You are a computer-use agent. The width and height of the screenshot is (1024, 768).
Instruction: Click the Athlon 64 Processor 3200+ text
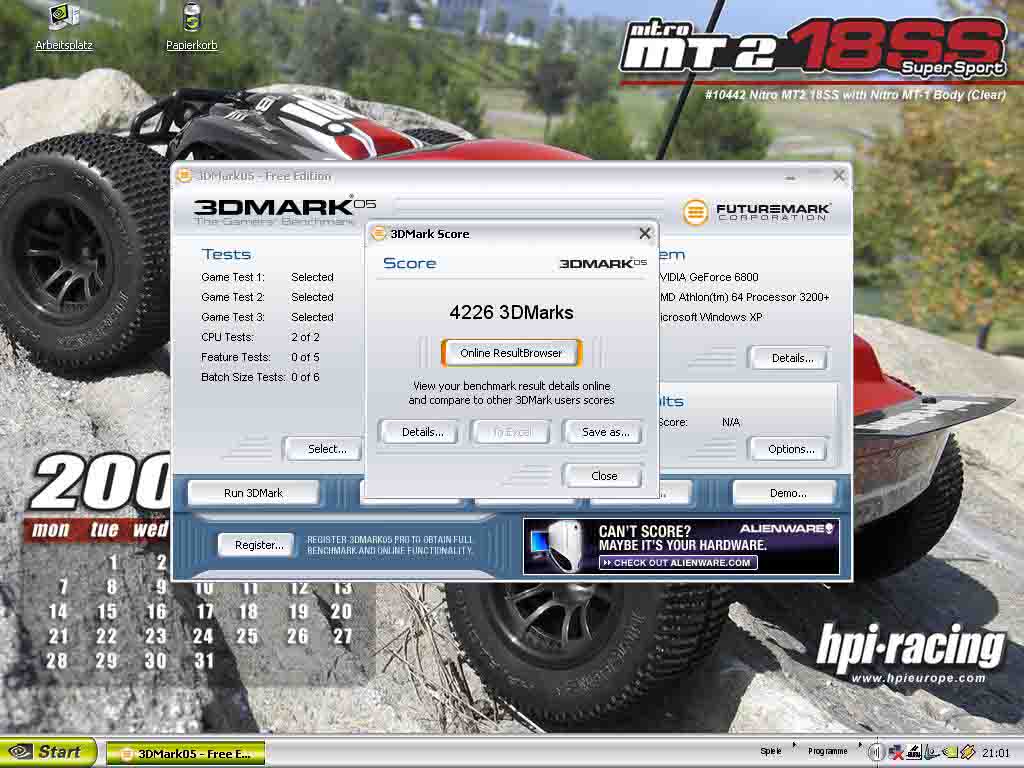[744, 297]
